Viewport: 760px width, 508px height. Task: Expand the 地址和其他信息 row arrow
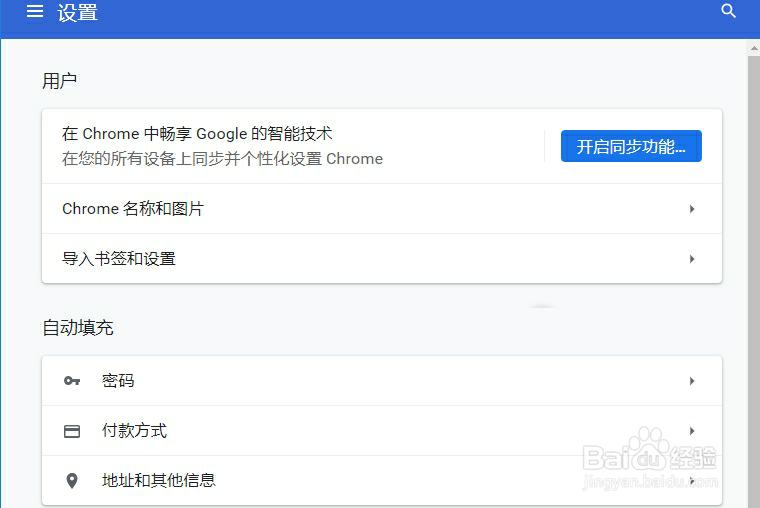[x=692, y=481]
